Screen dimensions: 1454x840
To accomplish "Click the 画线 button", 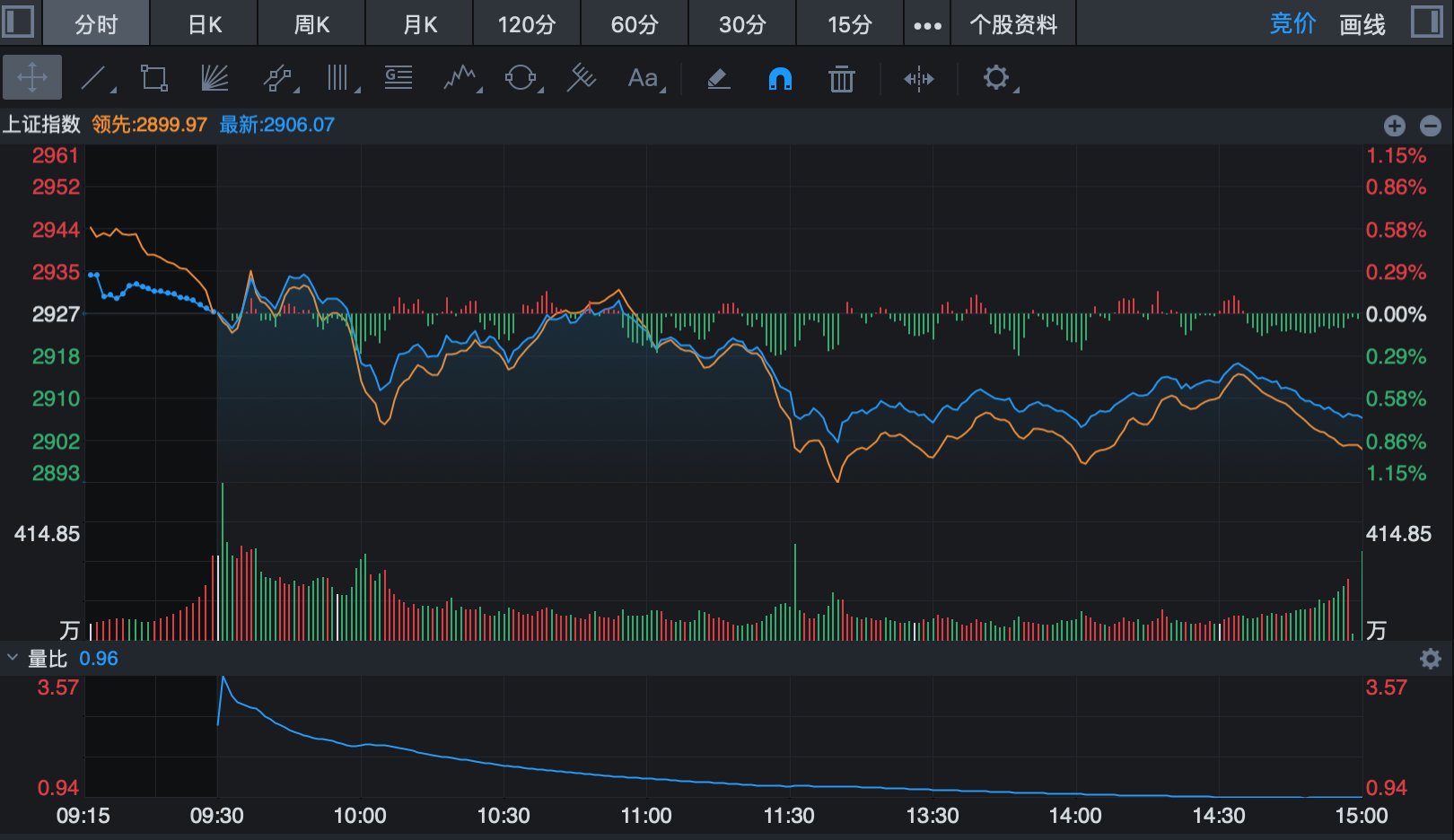I will 1362,24.
